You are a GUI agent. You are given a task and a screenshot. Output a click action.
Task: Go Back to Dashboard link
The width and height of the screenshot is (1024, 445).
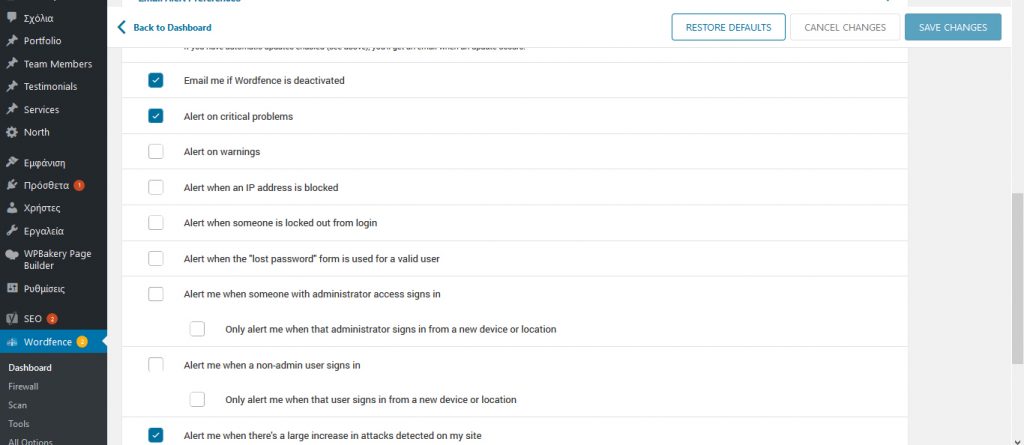(165, 28)
